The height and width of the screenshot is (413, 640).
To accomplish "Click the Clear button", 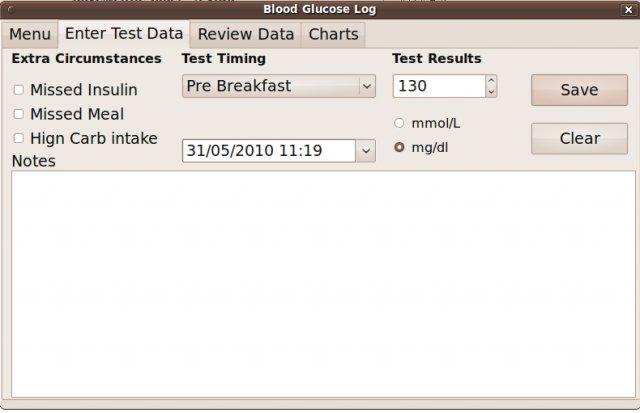I will click(x=579, y=138).
